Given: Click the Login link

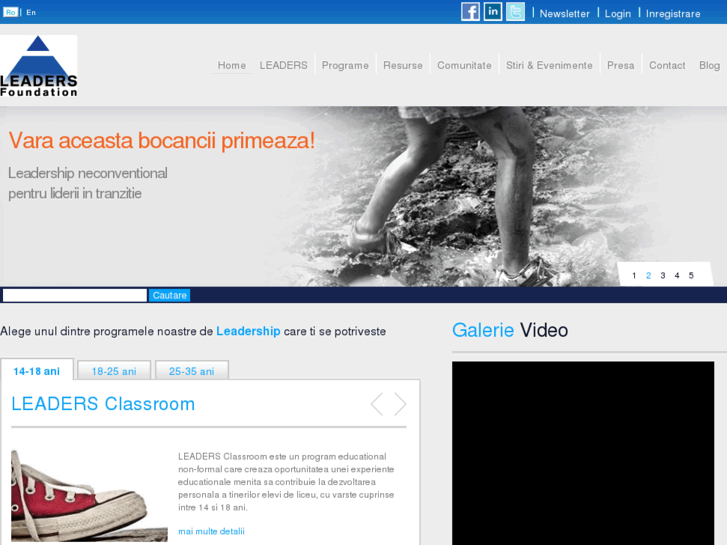Looking at the screenshot, I should 618,14.
